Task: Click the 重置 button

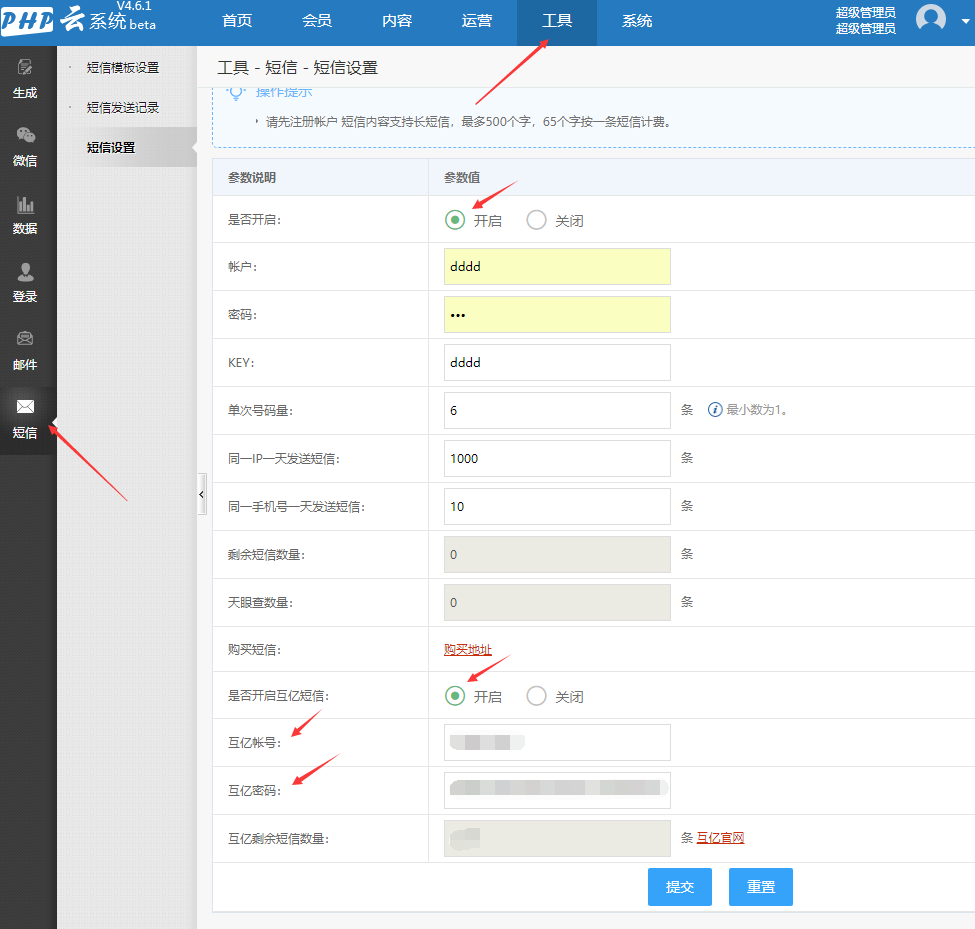Action: point(761,887)
